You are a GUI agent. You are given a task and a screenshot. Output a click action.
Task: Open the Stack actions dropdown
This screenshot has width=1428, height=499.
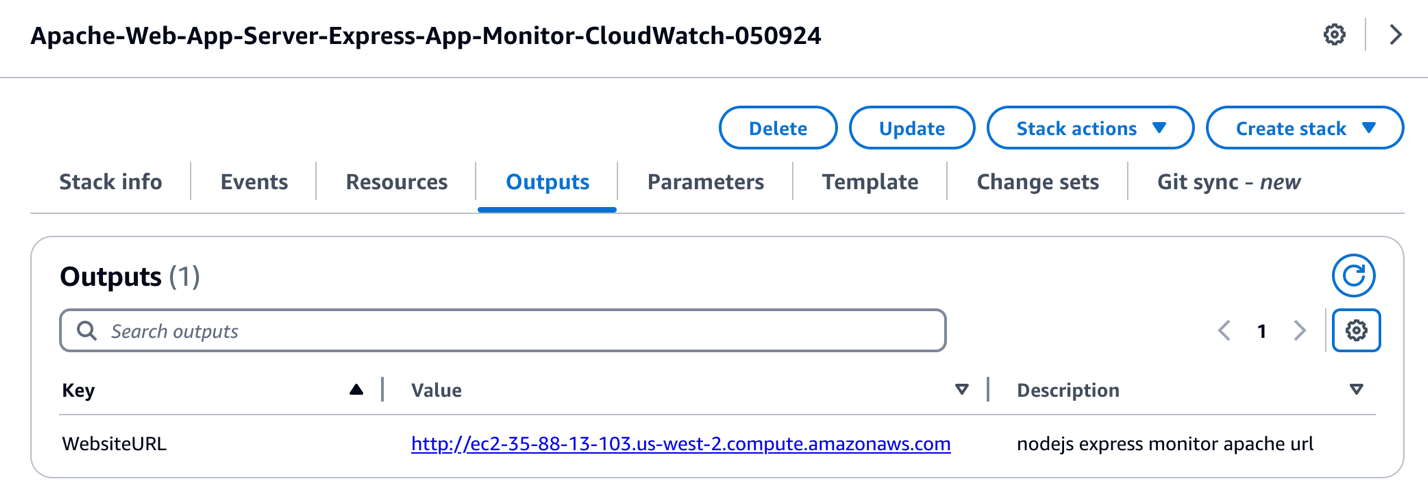coord(1090,128)
